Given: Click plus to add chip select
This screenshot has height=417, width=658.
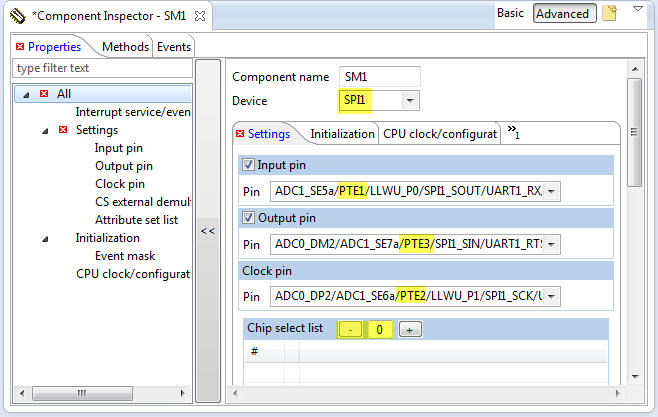Looking at the screenshot, I should click(x=412, y=329).
